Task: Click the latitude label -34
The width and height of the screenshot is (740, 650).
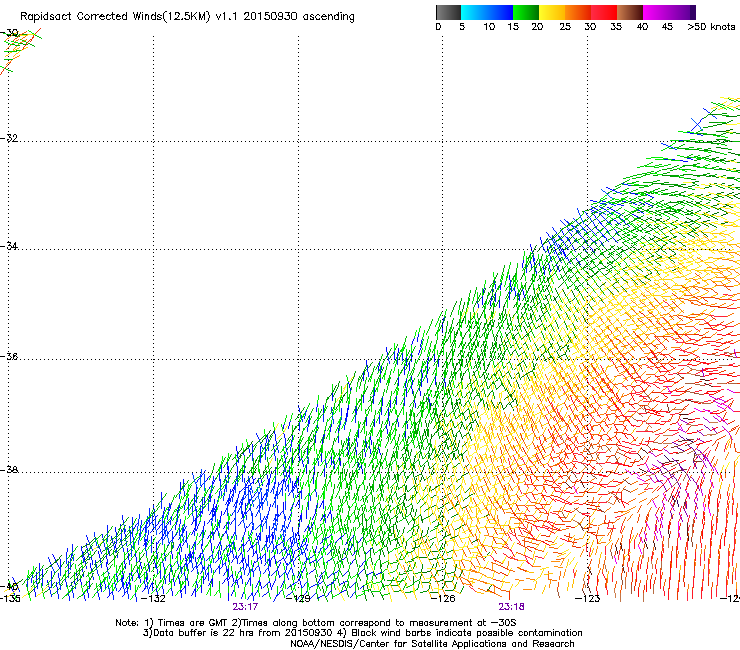Action: tap(9, 246)
